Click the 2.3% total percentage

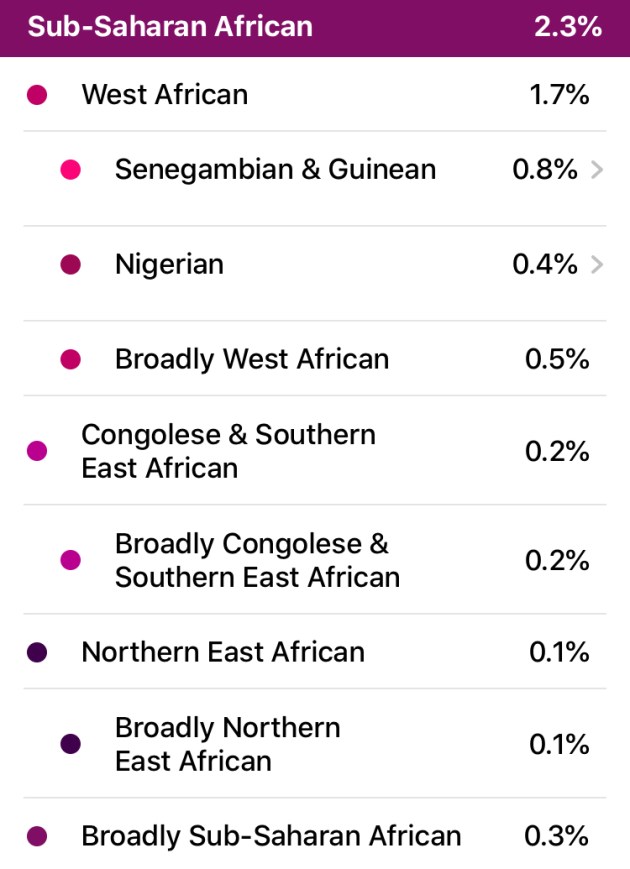(568, 27)
